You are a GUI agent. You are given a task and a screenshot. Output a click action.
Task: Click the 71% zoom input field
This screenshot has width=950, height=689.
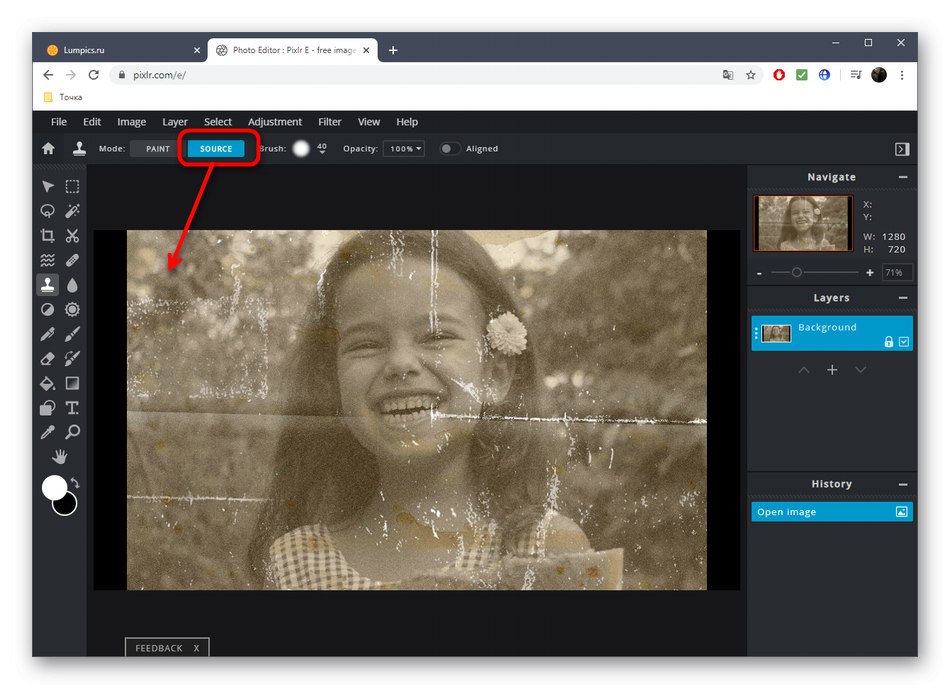pyautogui.click(x=897, y=273)
